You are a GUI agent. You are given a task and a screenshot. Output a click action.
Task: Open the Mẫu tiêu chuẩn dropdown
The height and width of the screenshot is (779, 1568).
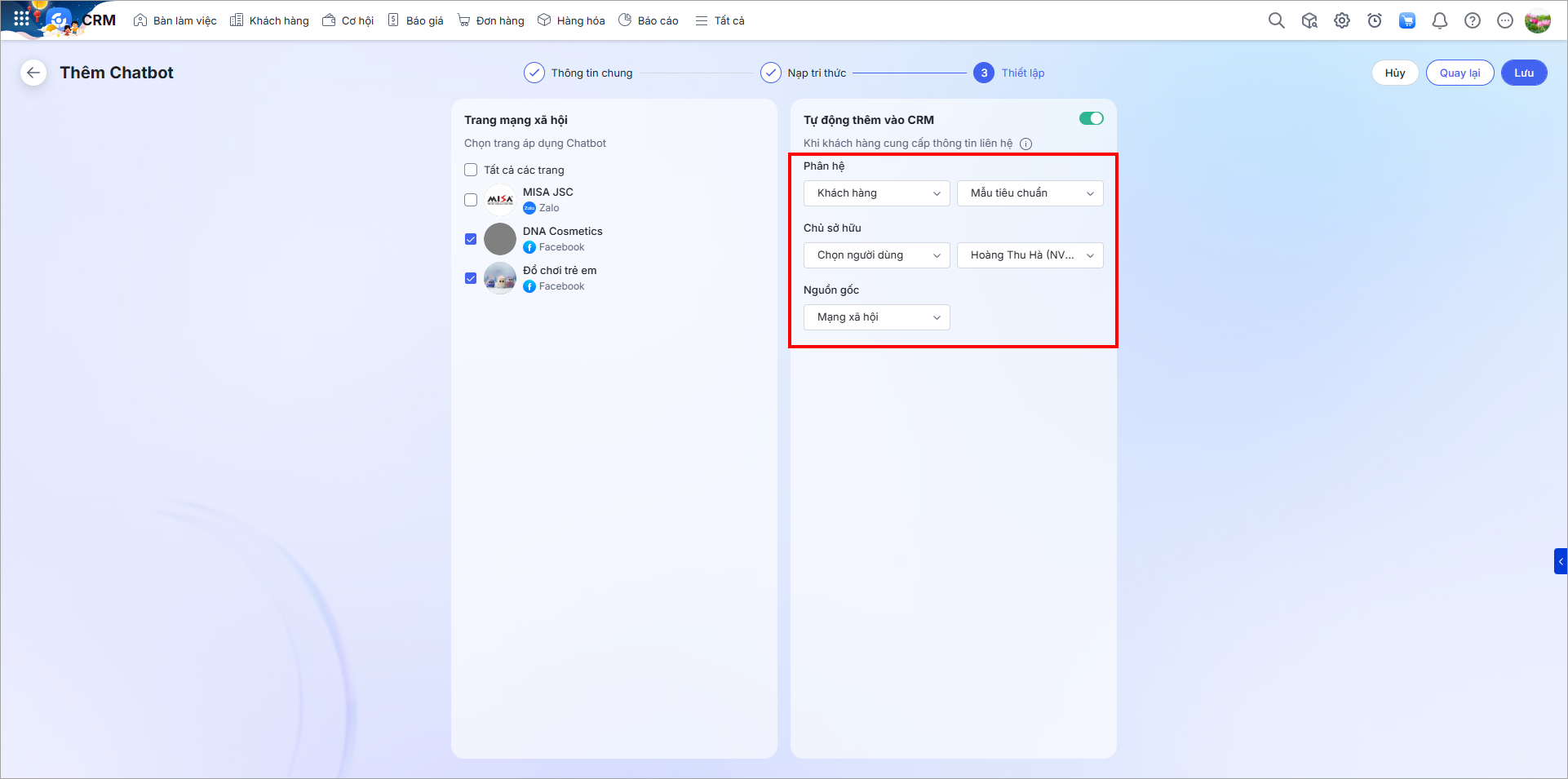point(1030,193)
